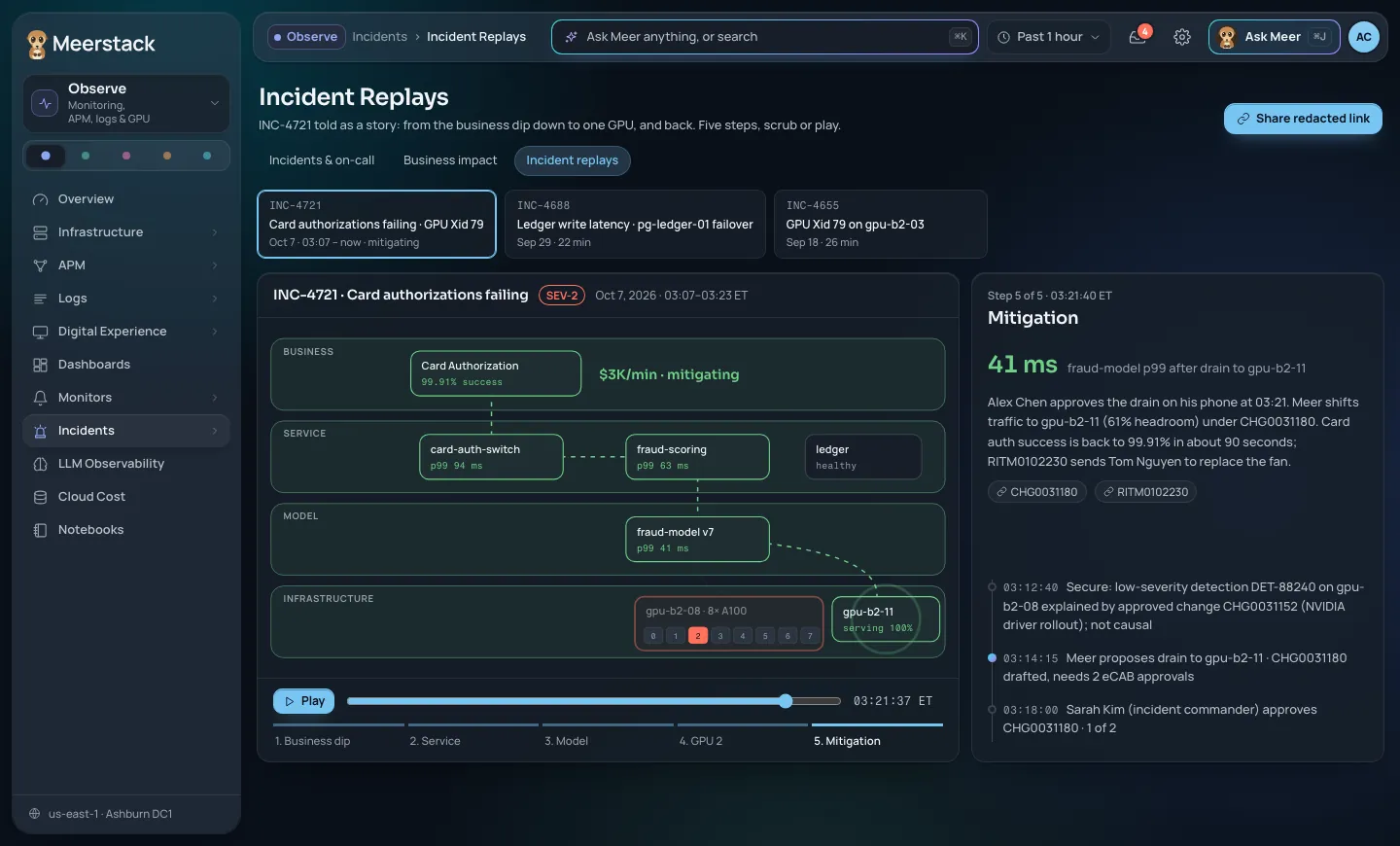This screenshot has width=1400, height=846.
Task: Click the Notebooks icon
Action: 40,530
